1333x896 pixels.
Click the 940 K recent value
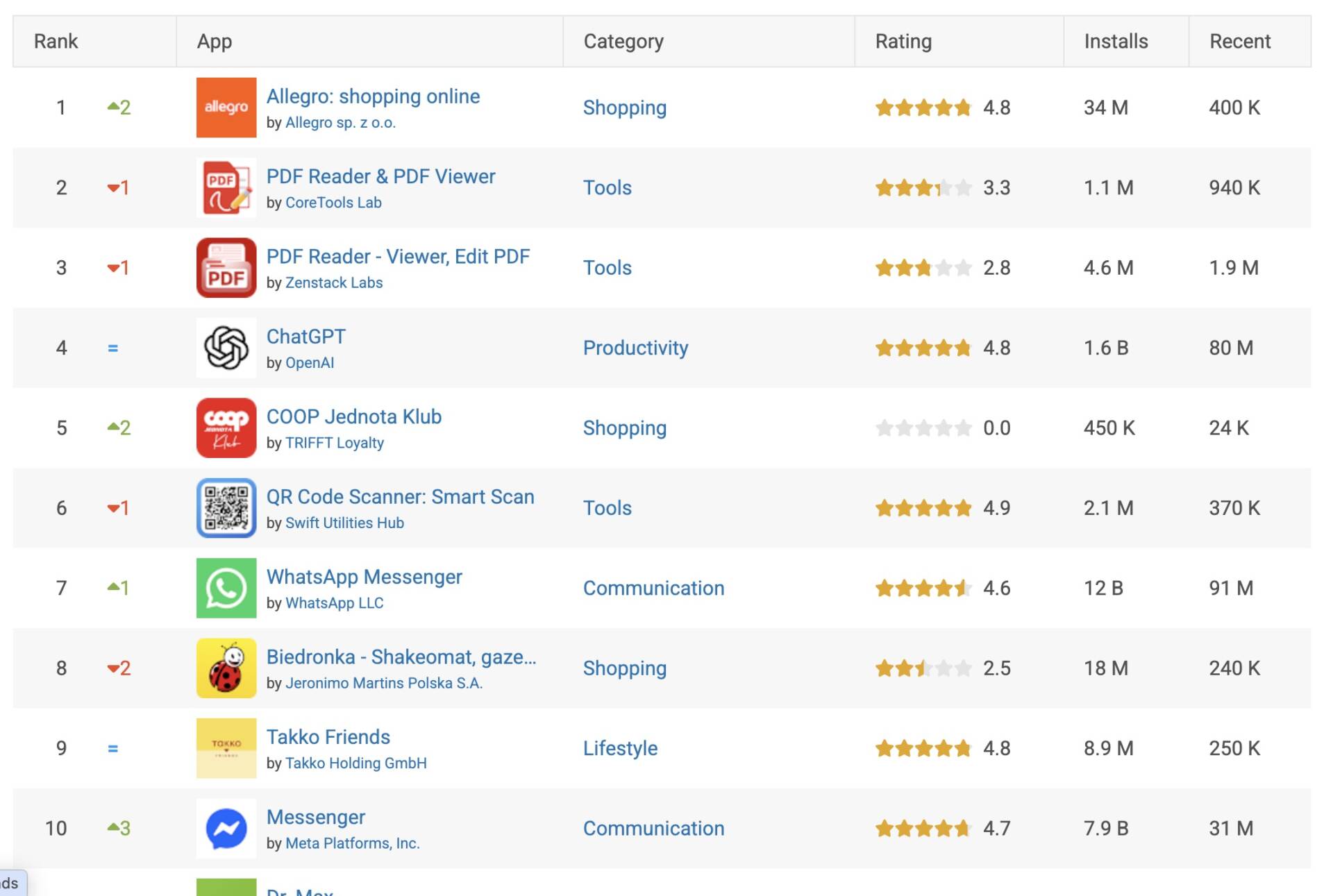pyautogui.click(x=1234, y=187)
